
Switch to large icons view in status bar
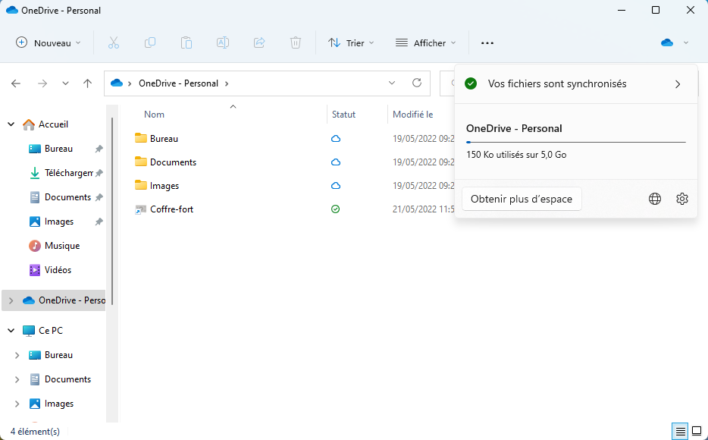click(x=697, y=431)
